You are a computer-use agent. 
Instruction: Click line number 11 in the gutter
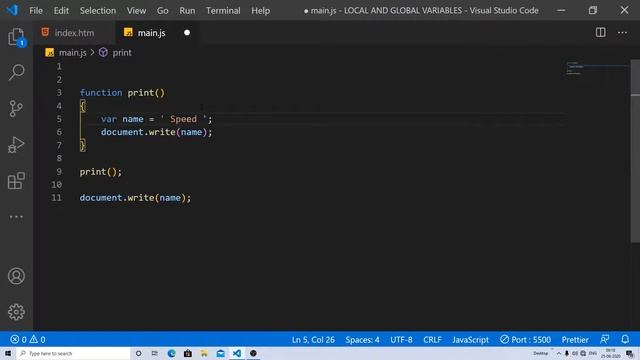pos(56,198)
